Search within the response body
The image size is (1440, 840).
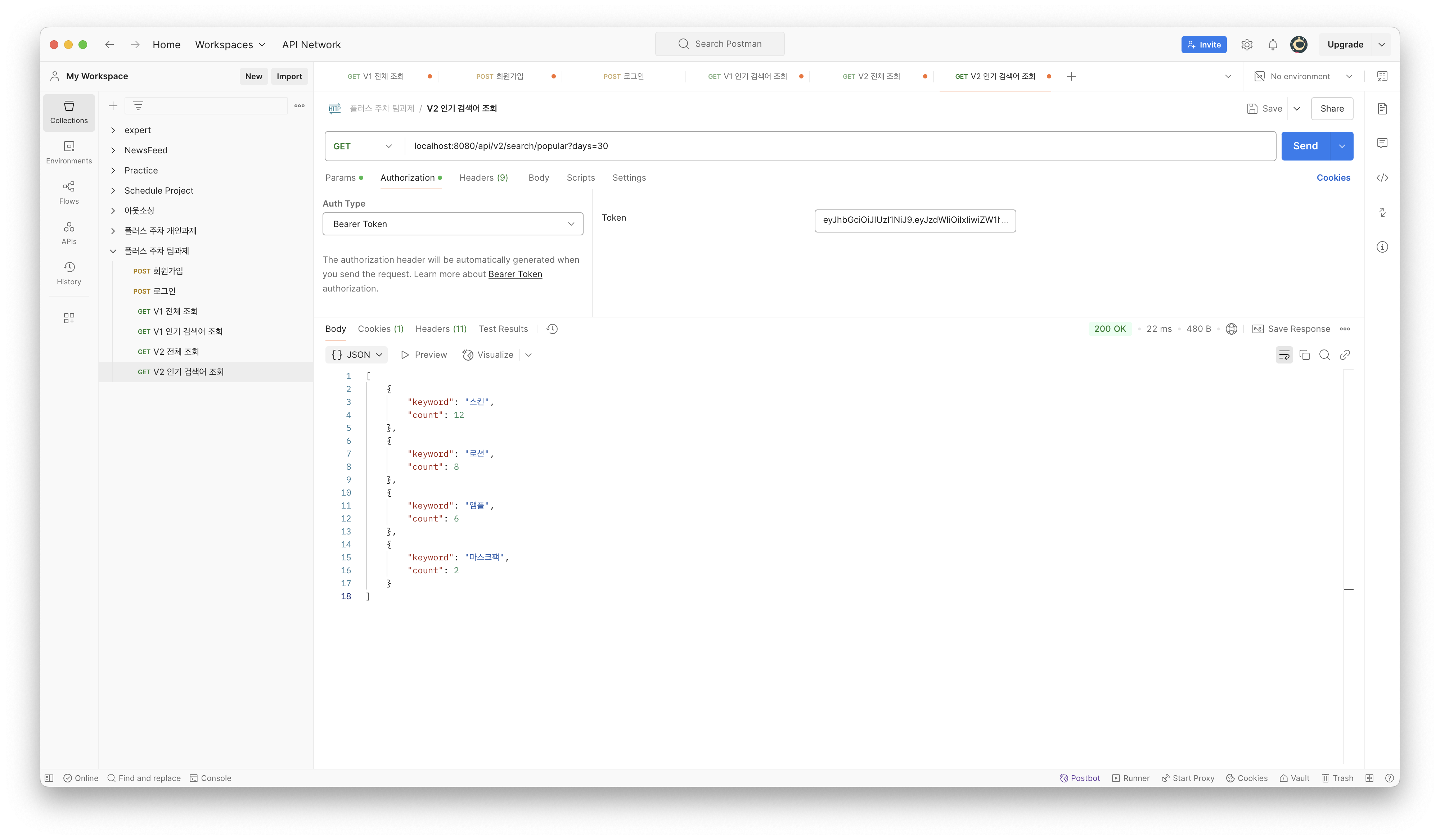tap(1324, 355)
